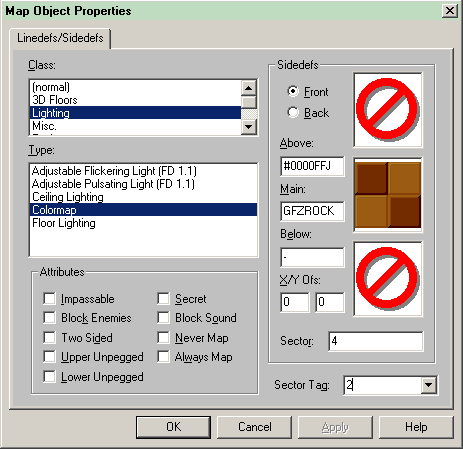The height and width of the screenshot is (449, 463).
Task: Expand the Sector Tag dropdown
Action: 428,385
